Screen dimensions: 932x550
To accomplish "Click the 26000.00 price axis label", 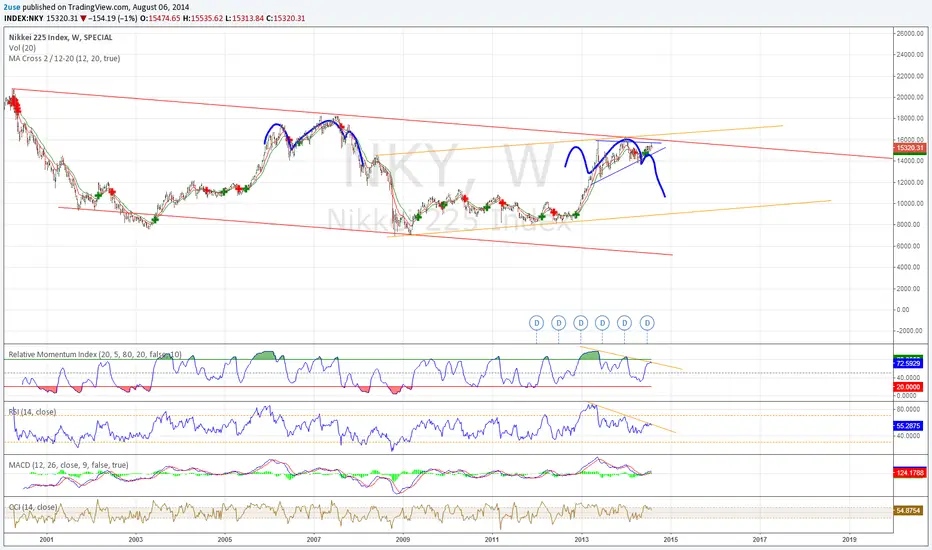I will coord(910,34).
